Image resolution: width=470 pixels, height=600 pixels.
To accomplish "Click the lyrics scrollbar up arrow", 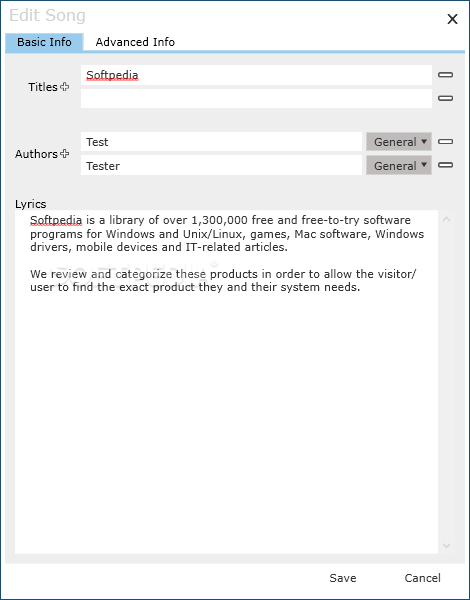I will coord(446,219).
